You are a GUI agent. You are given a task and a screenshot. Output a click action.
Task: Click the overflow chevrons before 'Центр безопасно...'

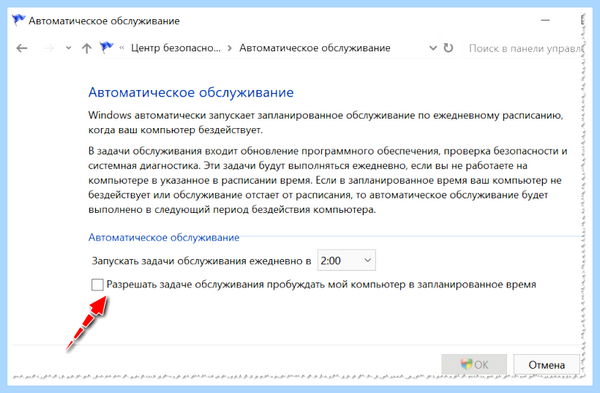coord(122,48)
